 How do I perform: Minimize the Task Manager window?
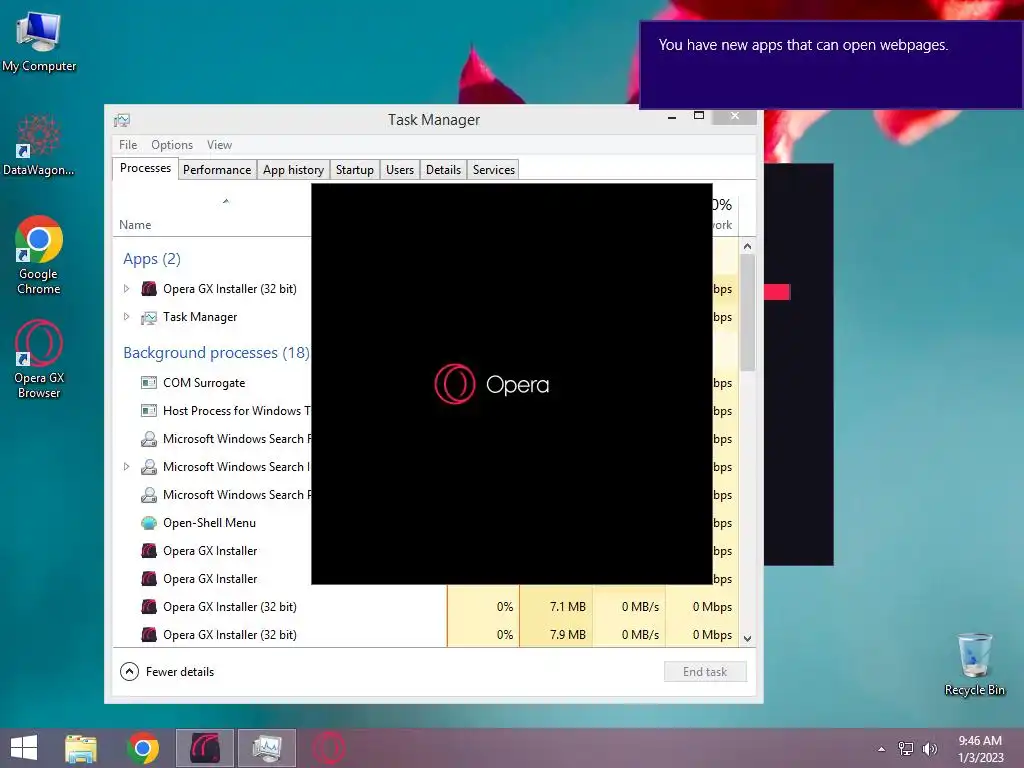pyautogui.click(x=672, y=116)
